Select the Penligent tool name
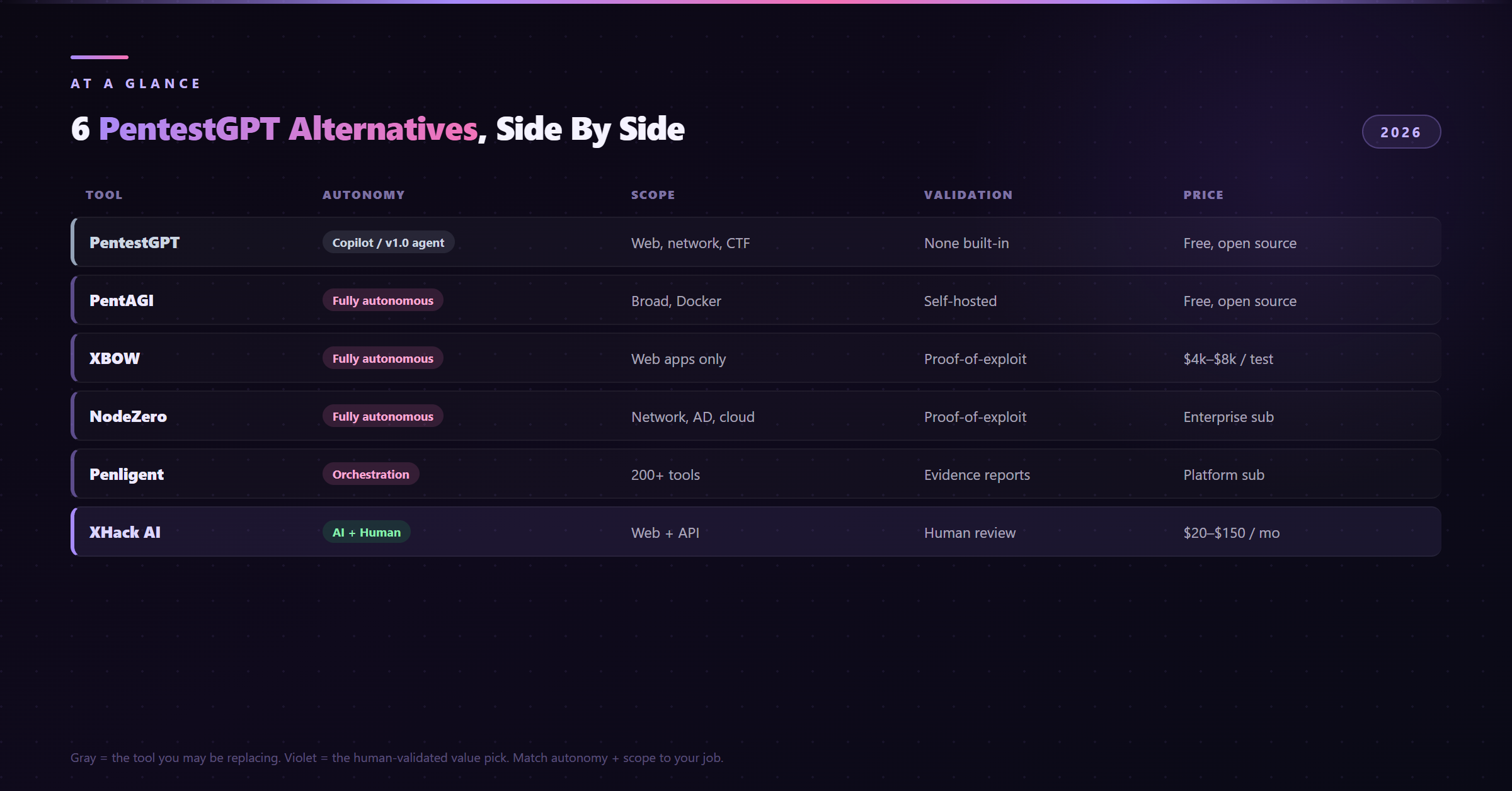The width and height of the screenshot is (1512, 791). click(x=127, y=474)
